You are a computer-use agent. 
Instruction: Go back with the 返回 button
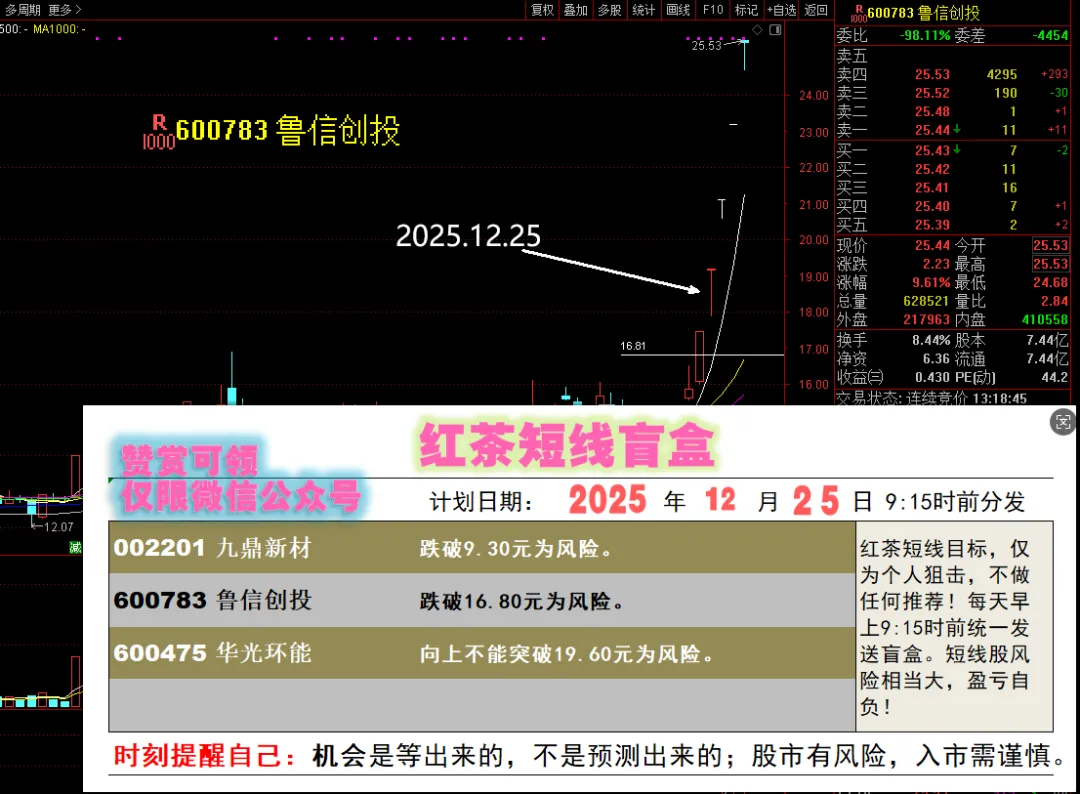[816, 10]
